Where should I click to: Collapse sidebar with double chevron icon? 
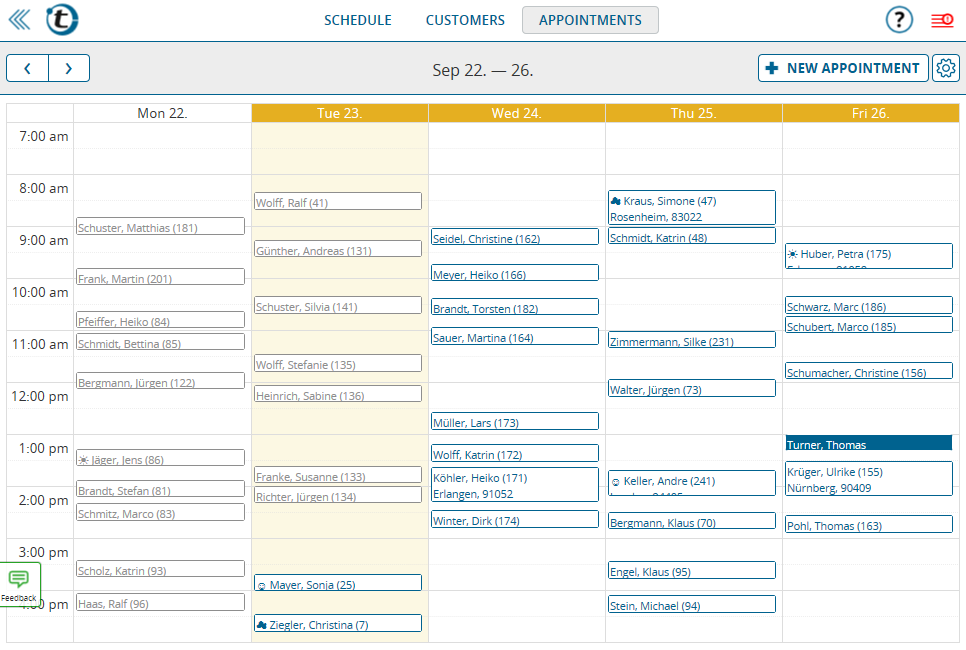(19, 20)
